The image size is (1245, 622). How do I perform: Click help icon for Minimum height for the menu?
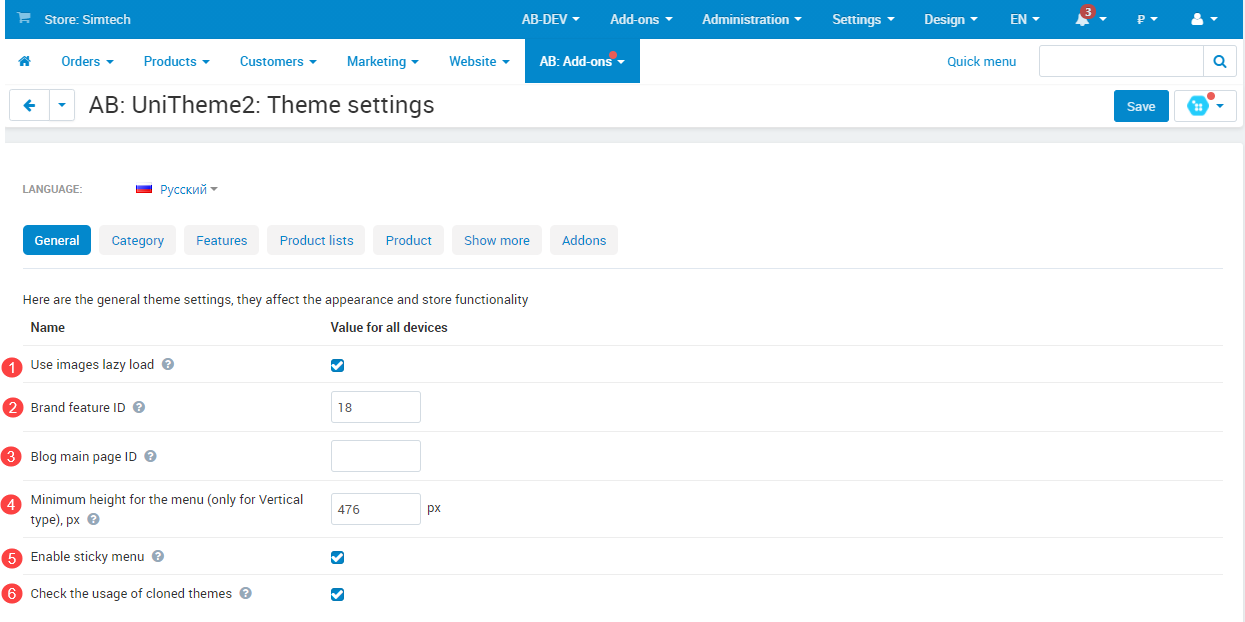[93, 520]
